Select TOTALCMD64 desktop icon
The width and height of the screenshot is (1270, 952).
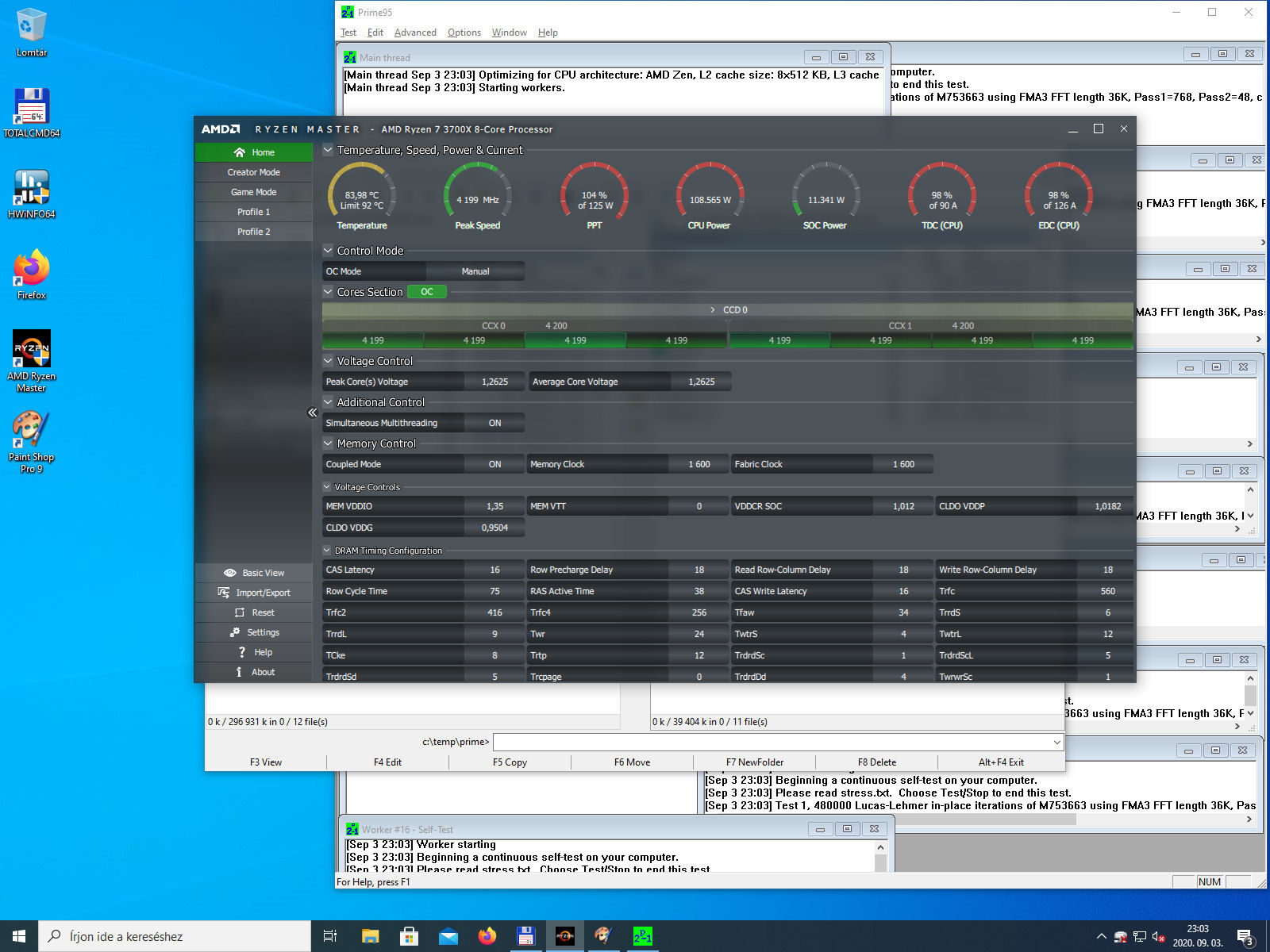coord(31,113)
